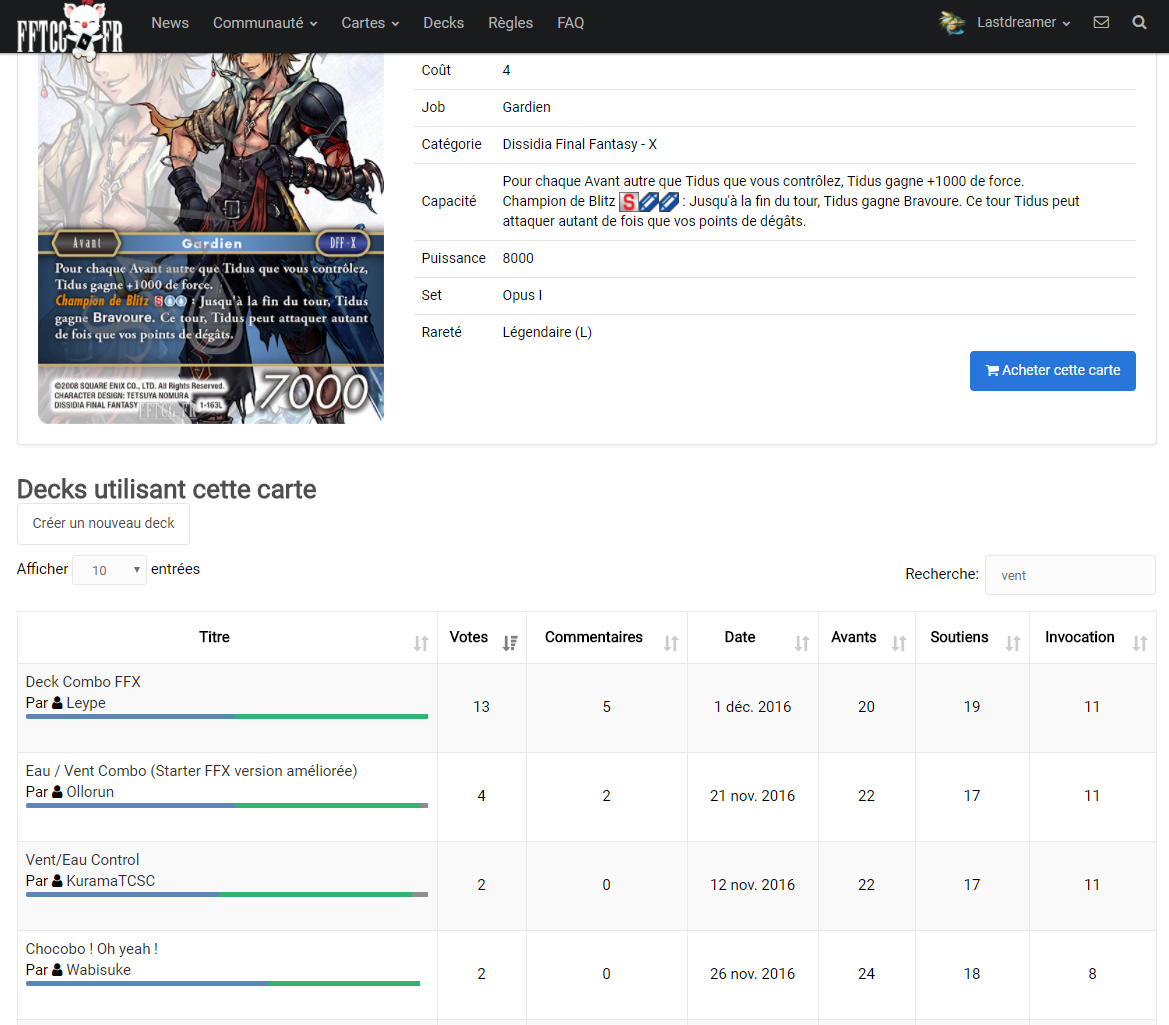Click date cell 26 nov. 2016
This screenshot has width=1169, height=1025.
pyautogui.click(x=752, y=974)
